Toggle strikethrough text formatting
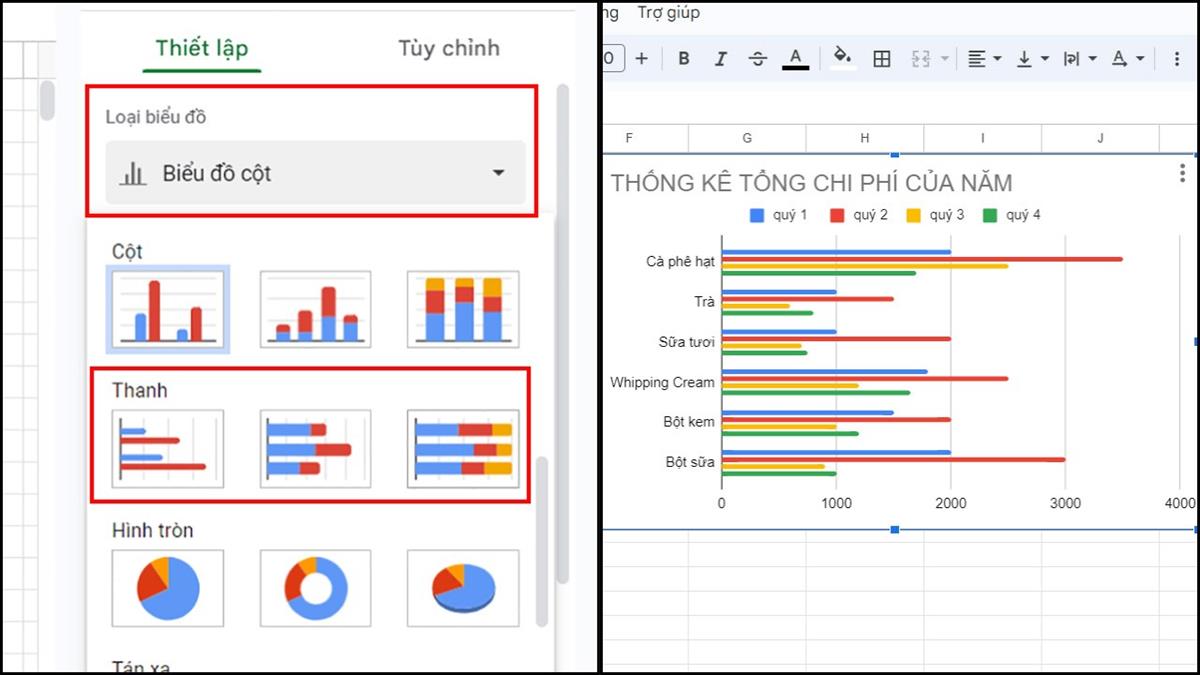Viewport: 1200px width, 675px height. [757, 59]
